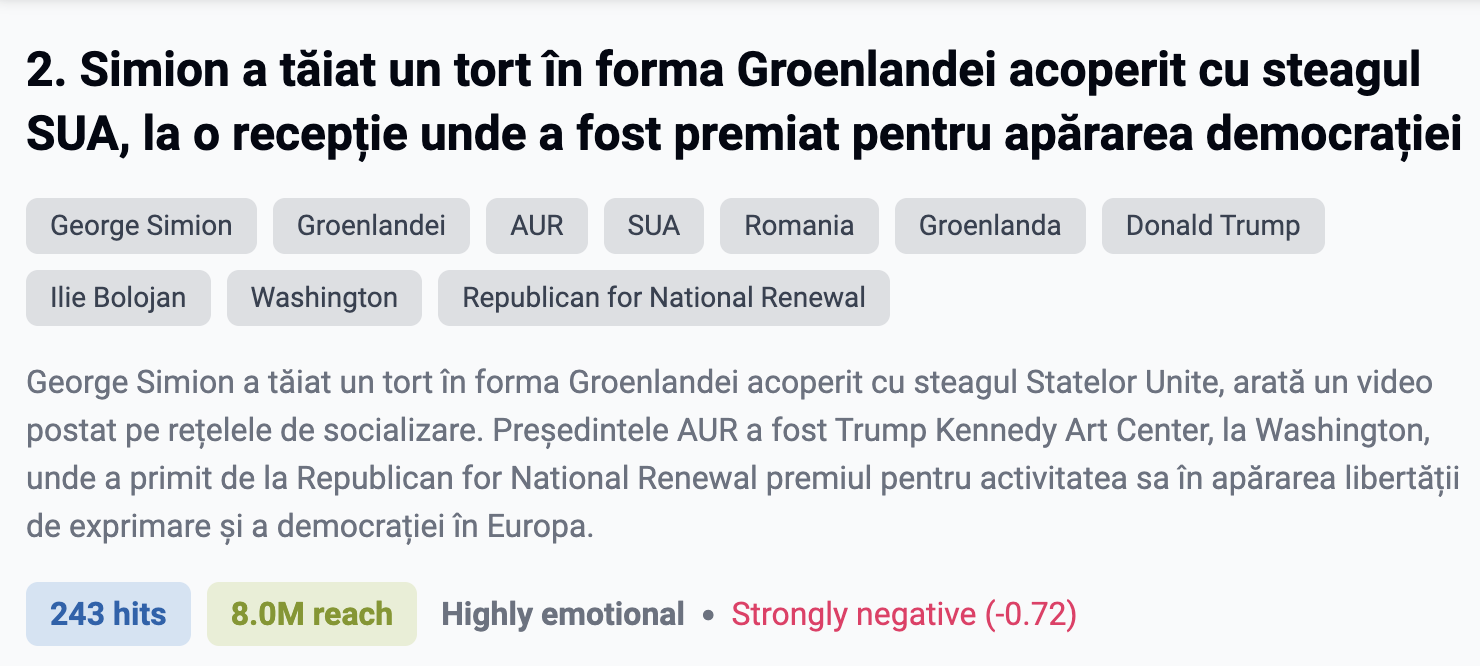Select the Ilie Bolojan tag chip
Screen dimensions: 1480x666
(118, 297)
